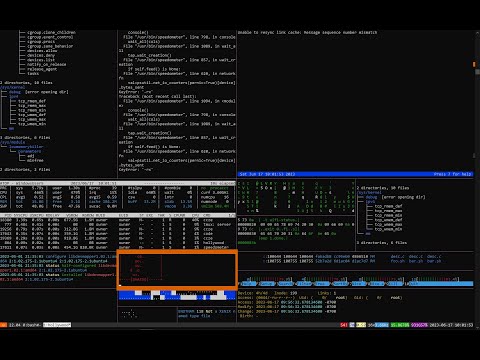
Task: Click the red updates-available indicator
Action: (344, 325)
